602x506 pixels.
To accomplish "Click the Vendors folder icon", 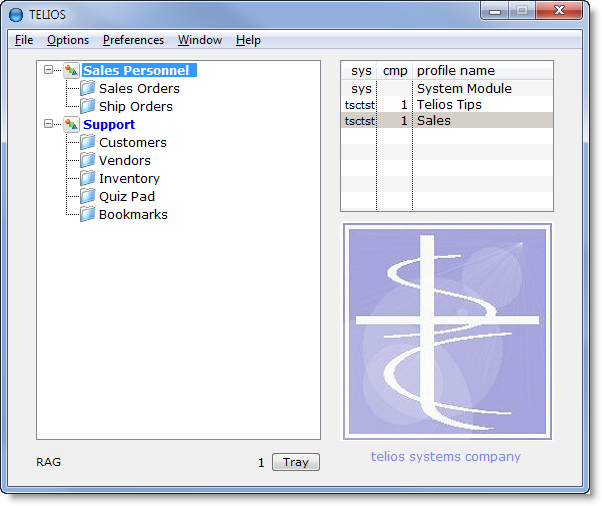I will coord(88,161).
